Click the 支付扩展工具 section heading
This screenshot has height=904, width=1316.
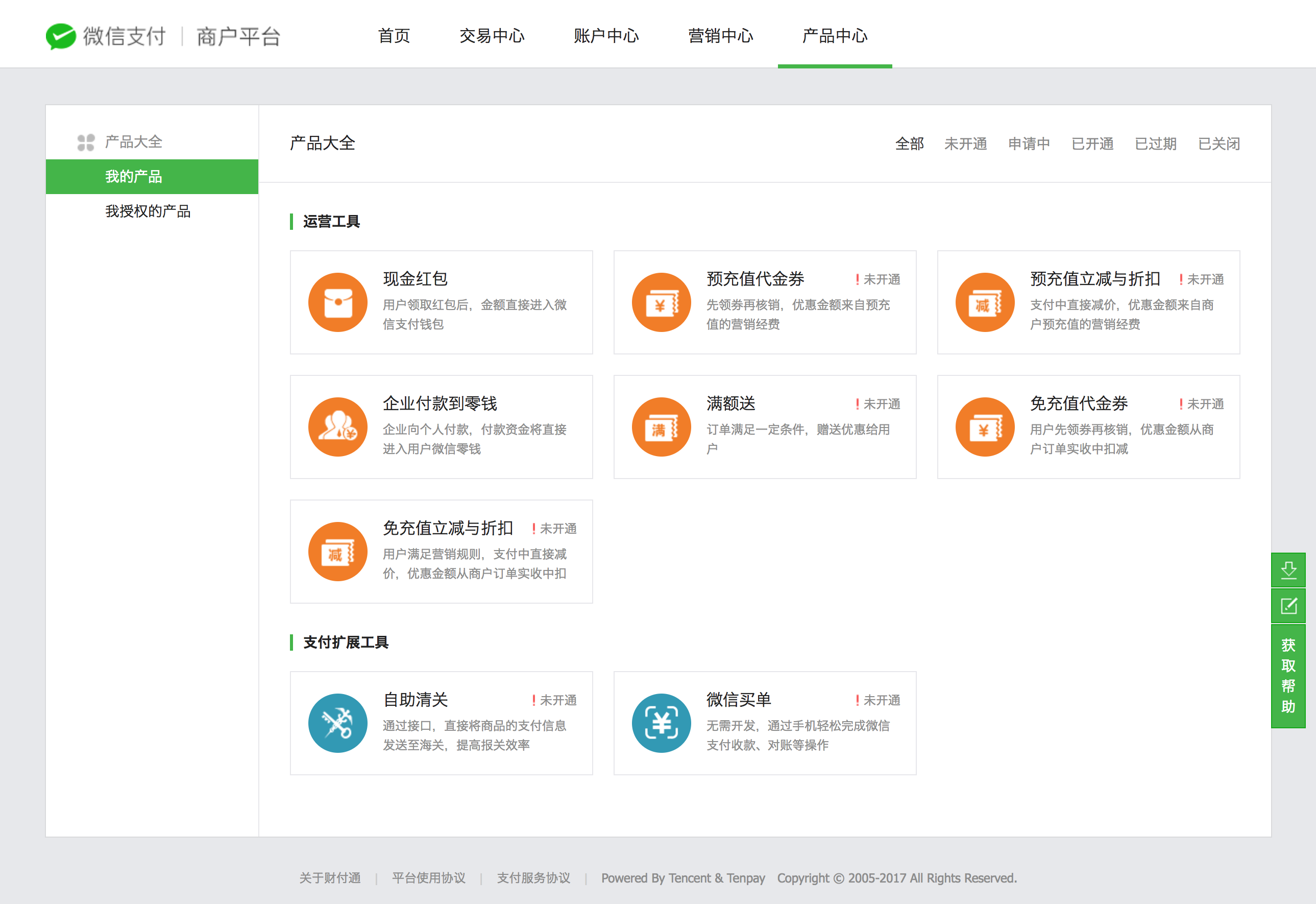[346, 643]
